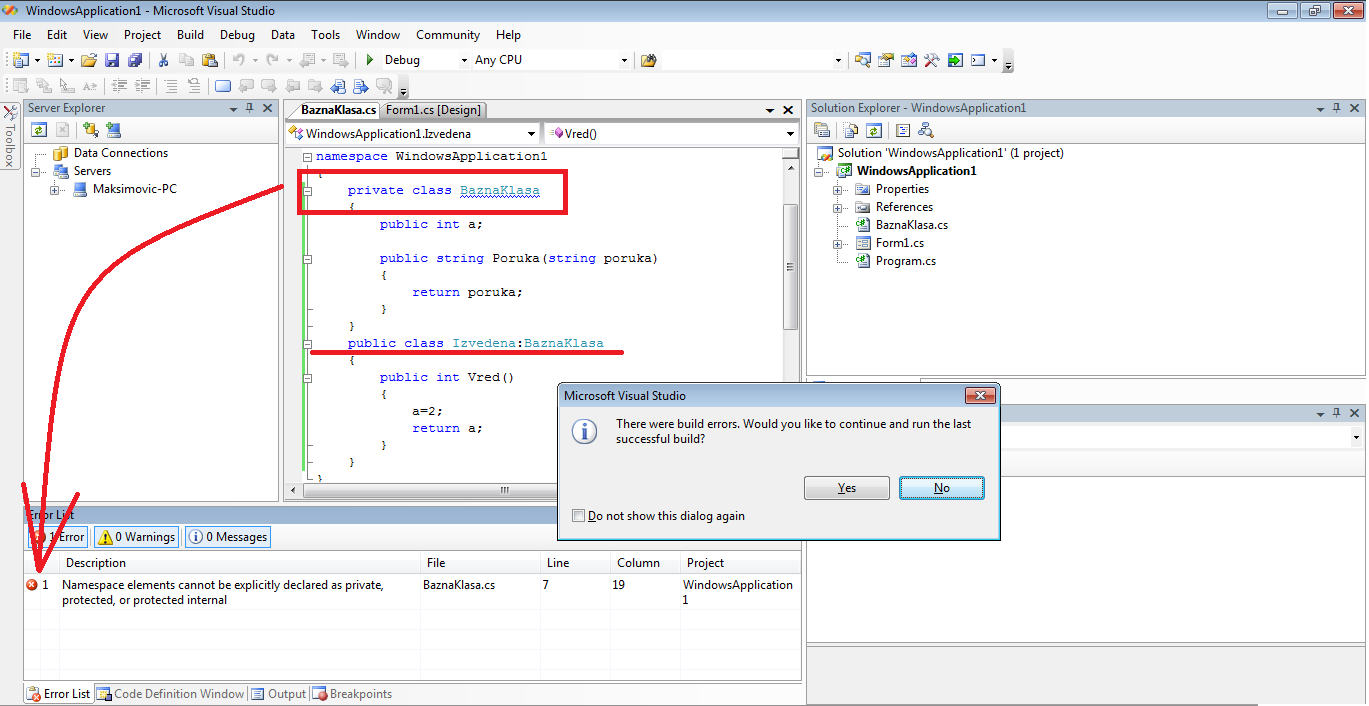
Task: Click Connect to Database in Server Explorer
Action: (x=91, y=130)
